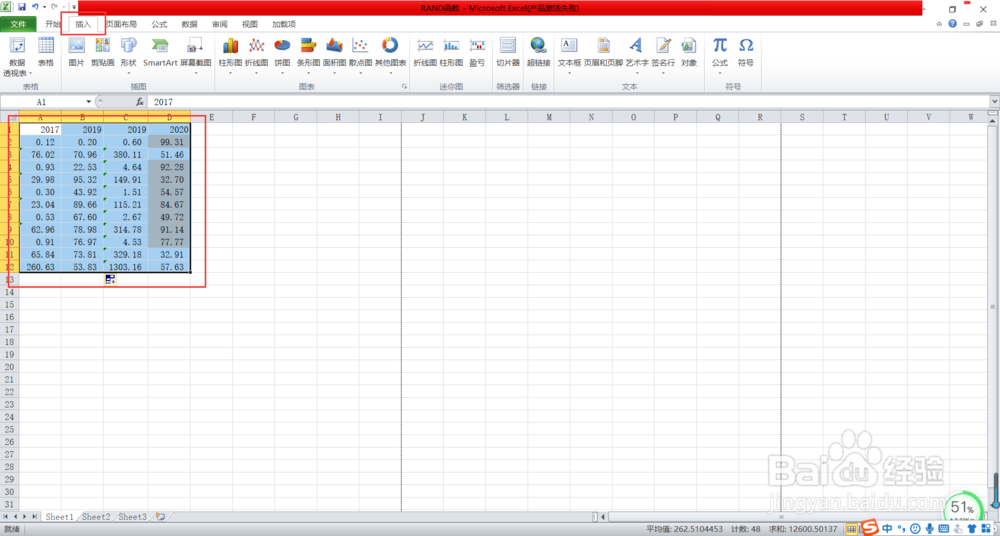Undo the last action
Viewport: 1000px width, 536px height.
pyautogui.click(x=36, y=7)
